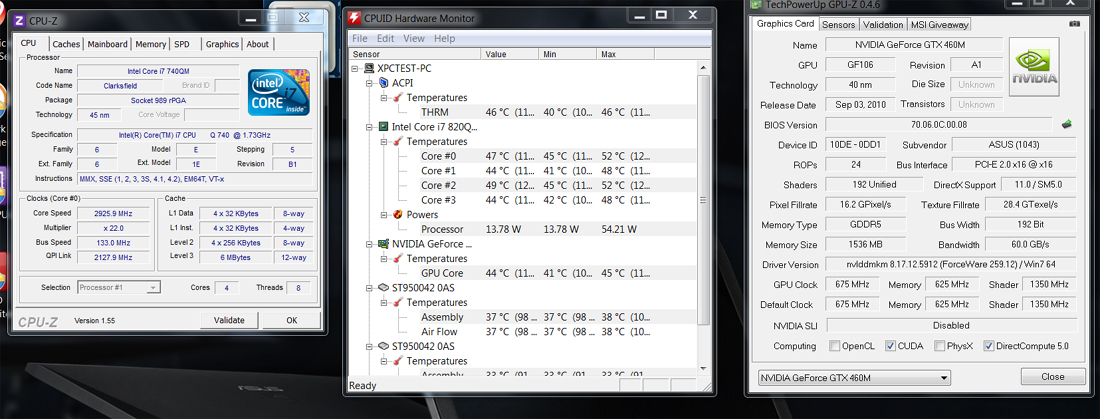Click the scrollbar down arrow in Hardware Monitor
This screenshot has height=419, width=1100.
click(x=704, y=368)
